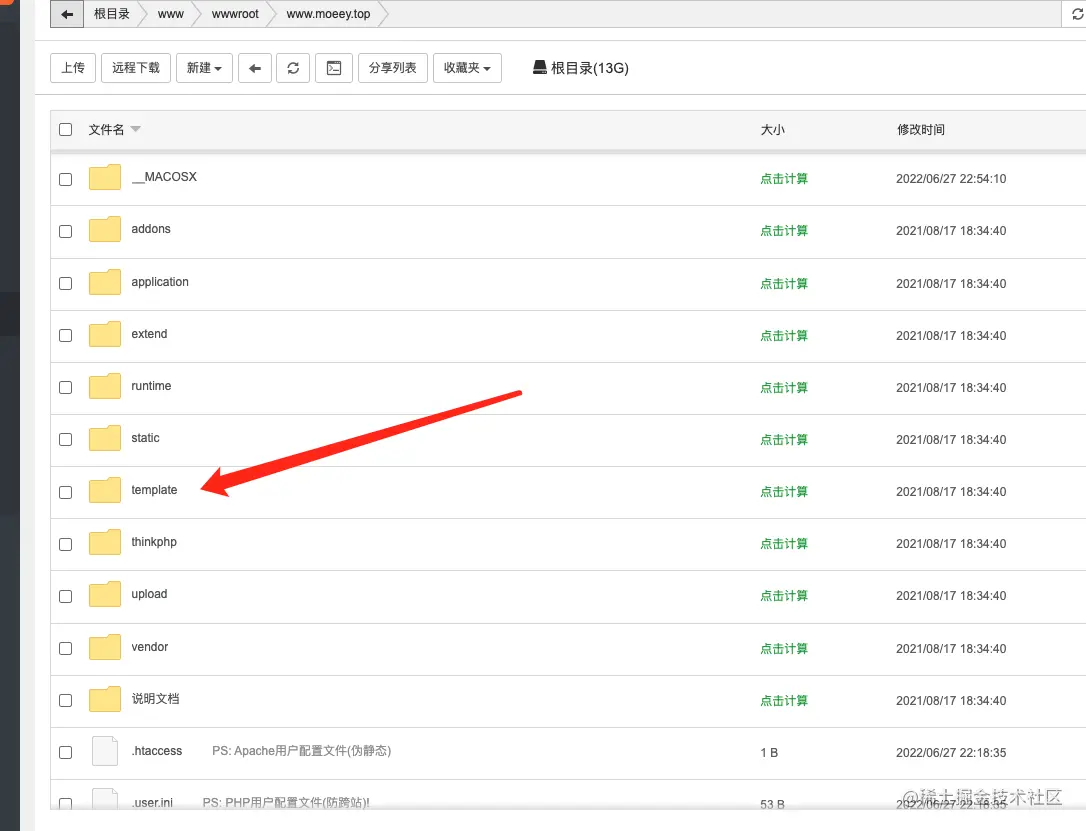Click 点击计算 for the static folder
The width and height of the screenshot is (1086, 831).
tap(784, 440)
